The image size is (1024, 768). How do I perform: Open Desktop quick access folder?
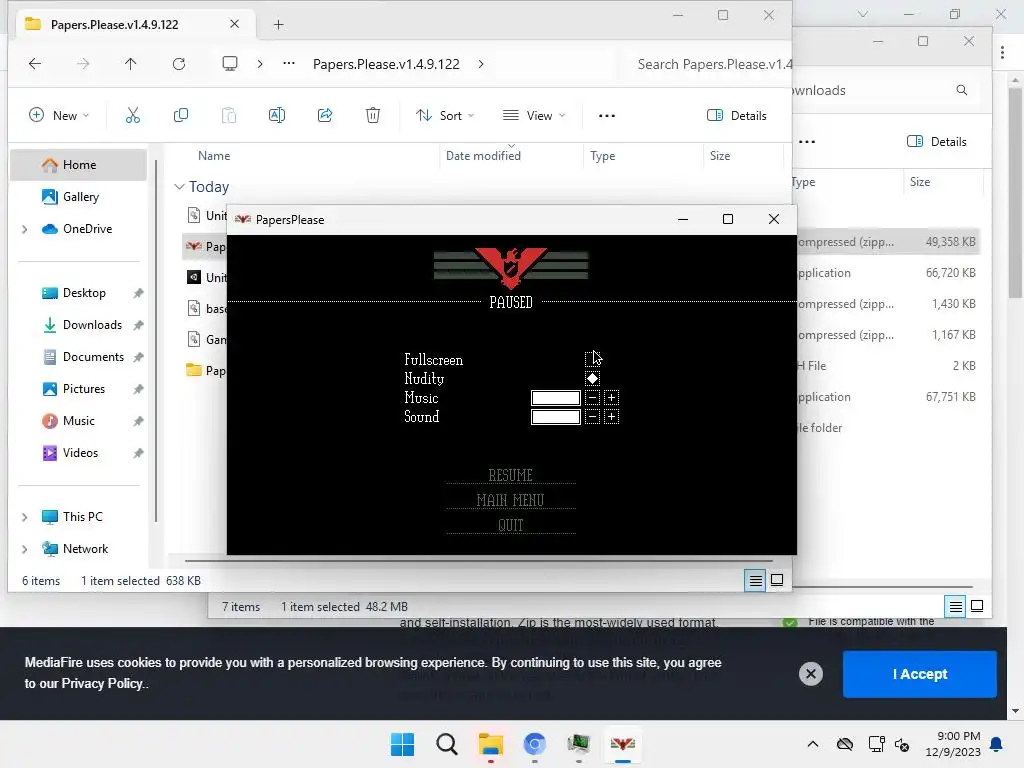click(x=84, y=293)
